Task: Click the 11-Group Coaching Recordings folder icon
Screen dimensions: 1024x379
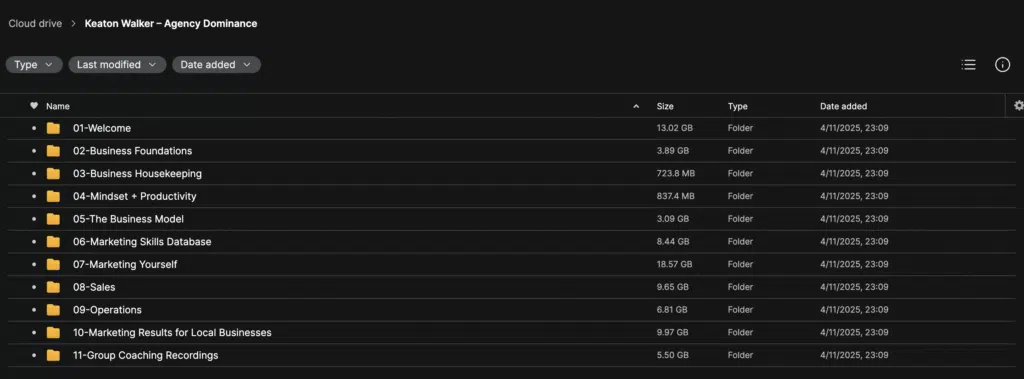Action: [x=54, y=355]
